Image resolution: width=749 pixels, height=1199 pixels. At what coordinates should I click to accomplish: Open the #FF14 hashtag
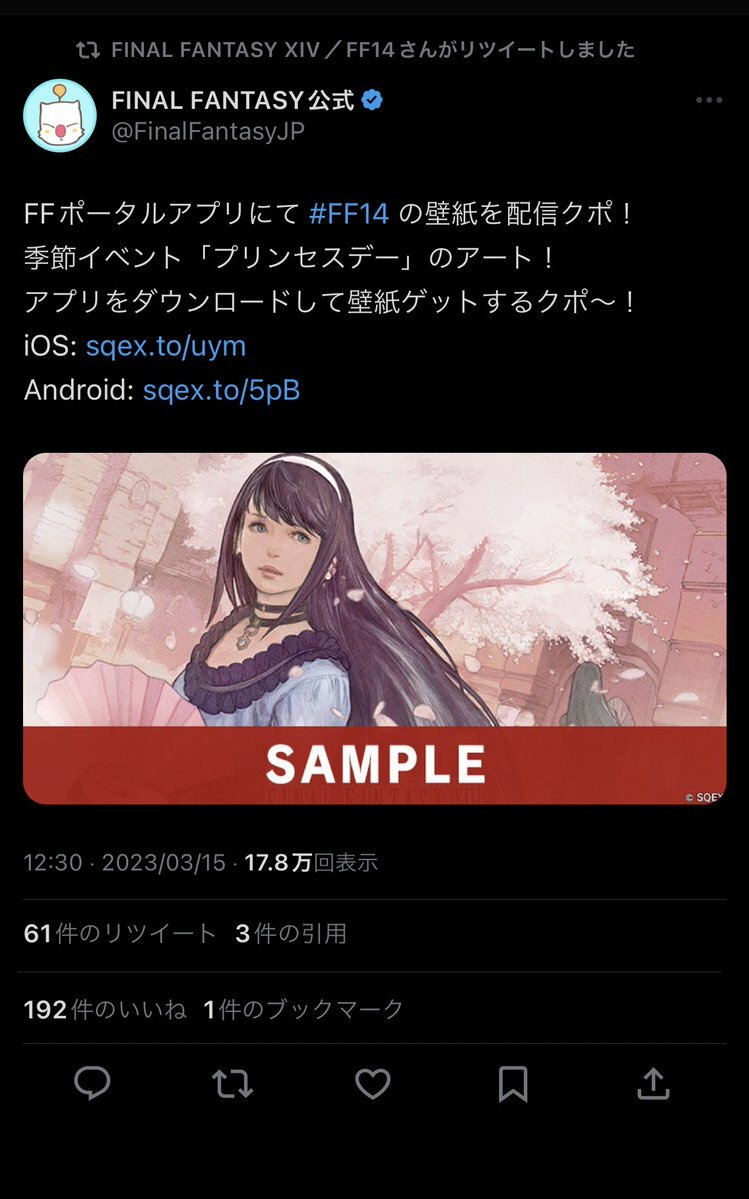click(x=349, y=213)
